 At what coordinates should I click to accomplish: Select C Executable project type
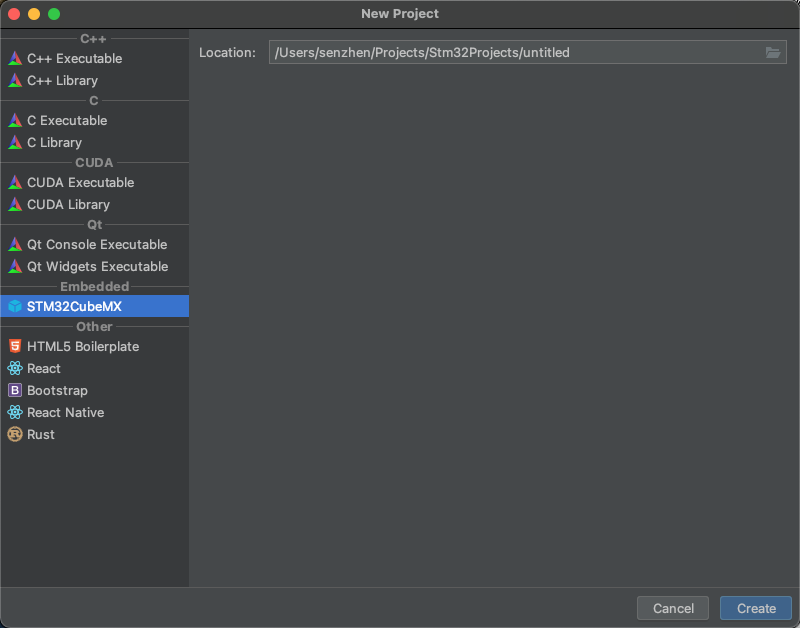[67, 121]
